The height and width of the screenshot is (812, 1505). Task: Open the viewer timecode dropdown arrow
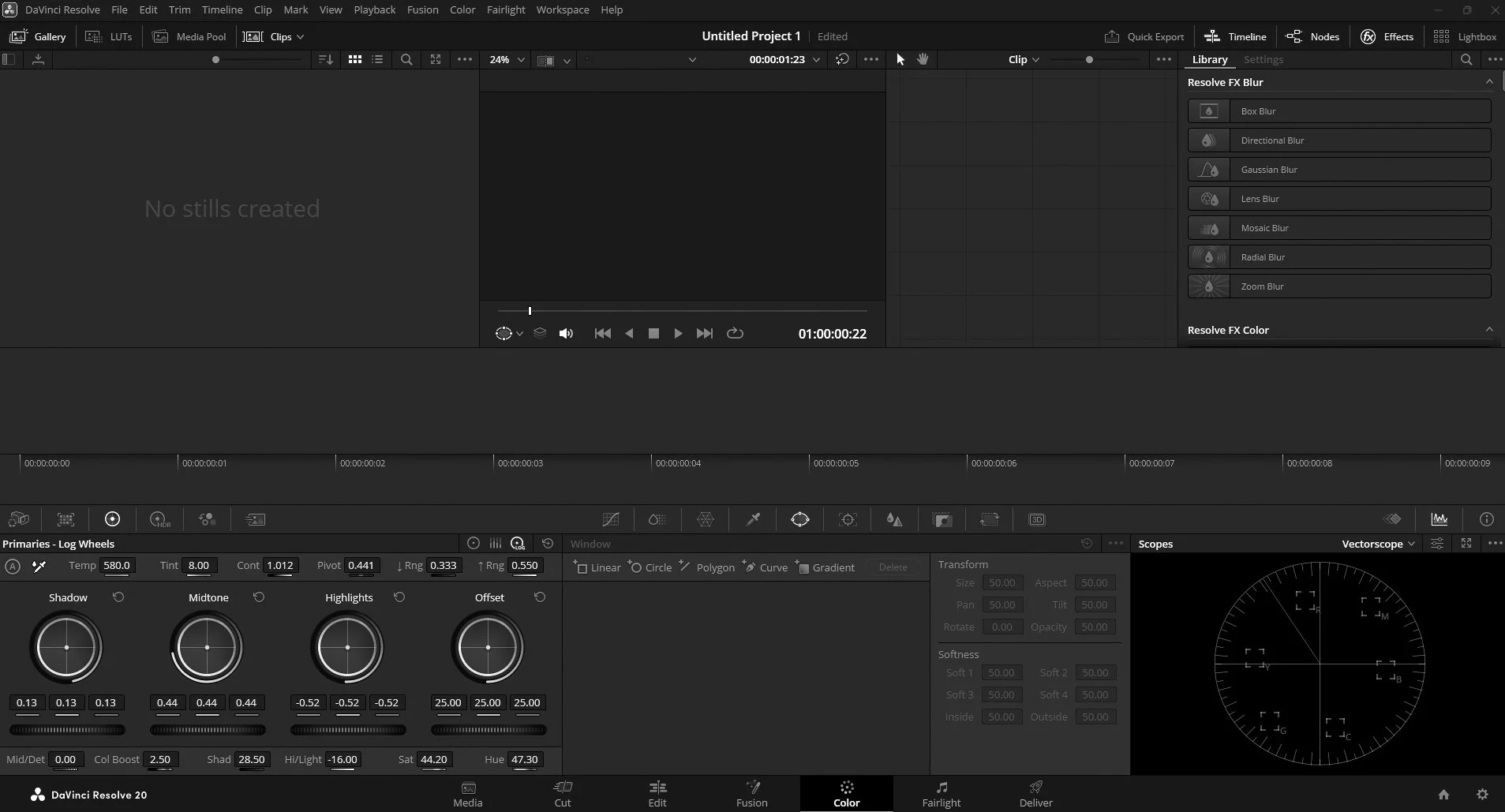[x=816, y=60]
